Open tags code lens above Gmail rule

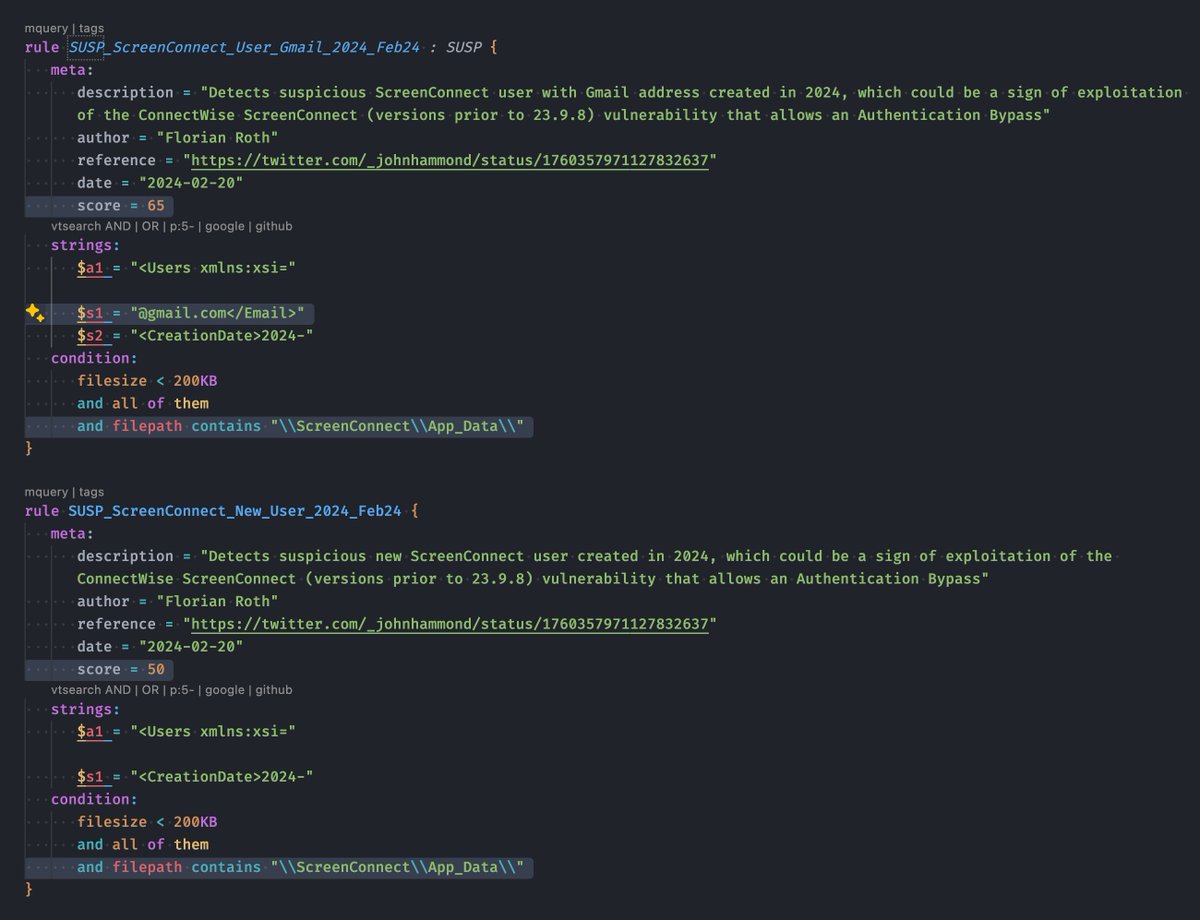point(91,28)
